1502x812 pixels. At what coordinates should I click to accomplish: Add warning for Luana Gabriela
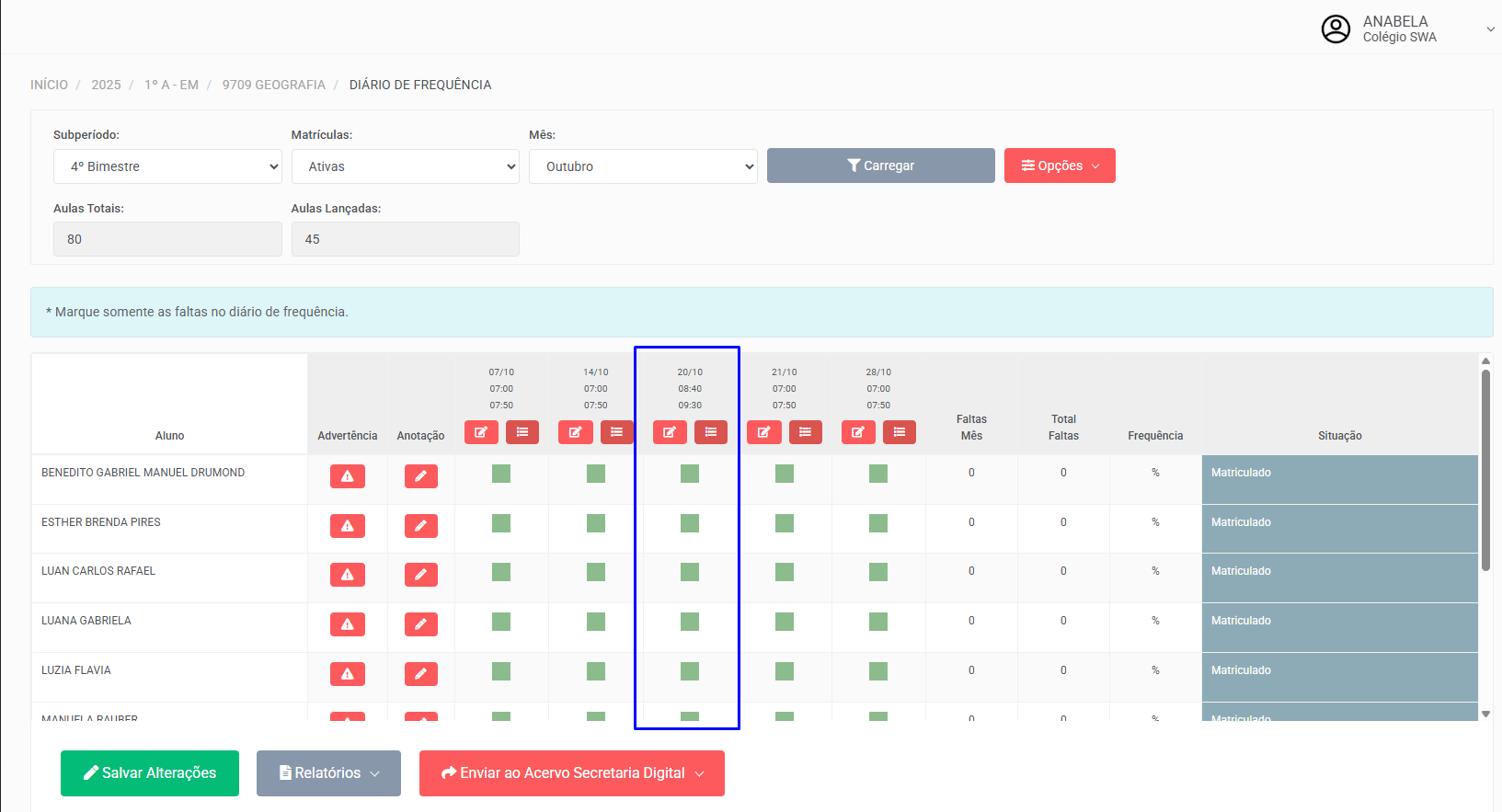348,624
